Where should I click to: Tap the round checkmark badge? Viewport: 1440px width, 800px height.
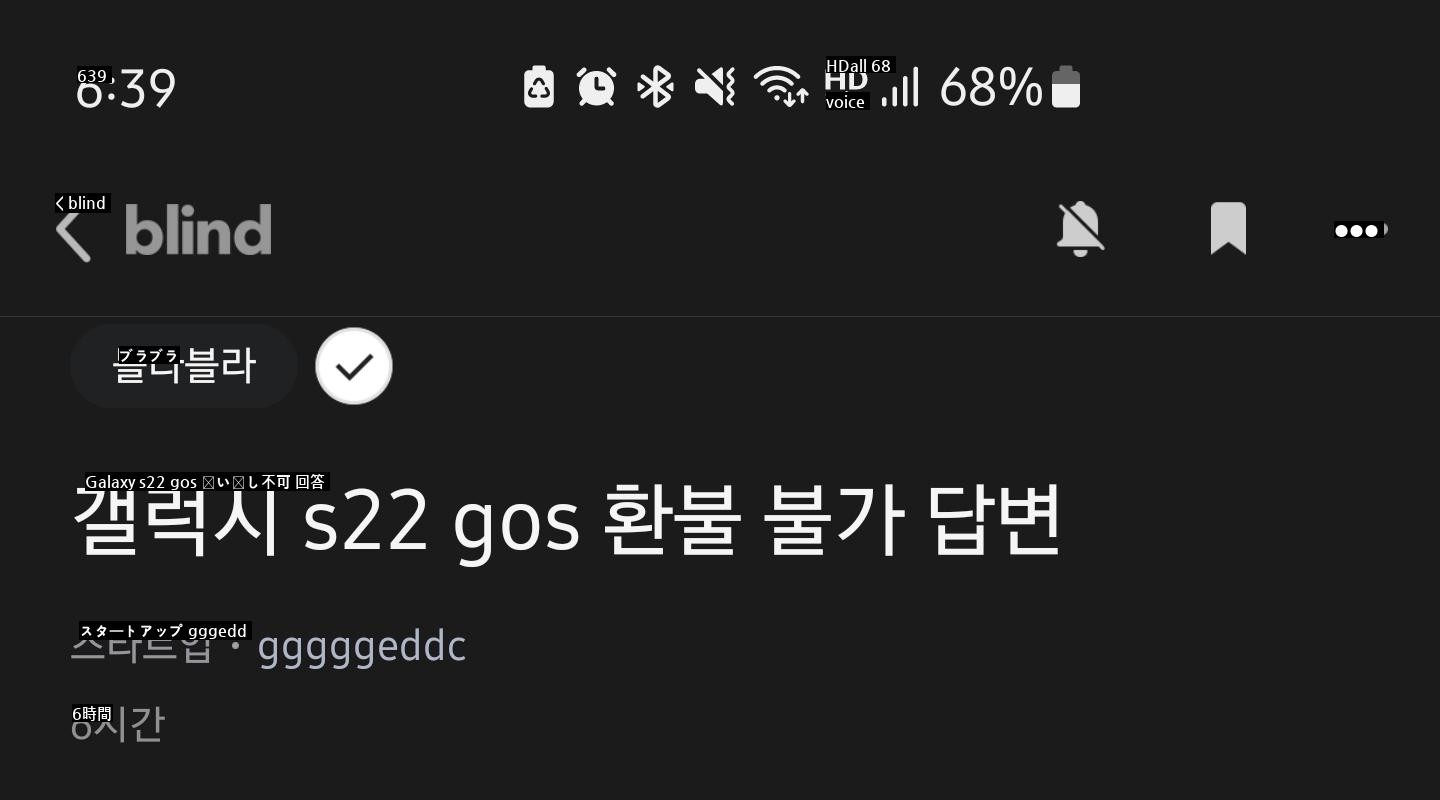(x=354, y=366)
